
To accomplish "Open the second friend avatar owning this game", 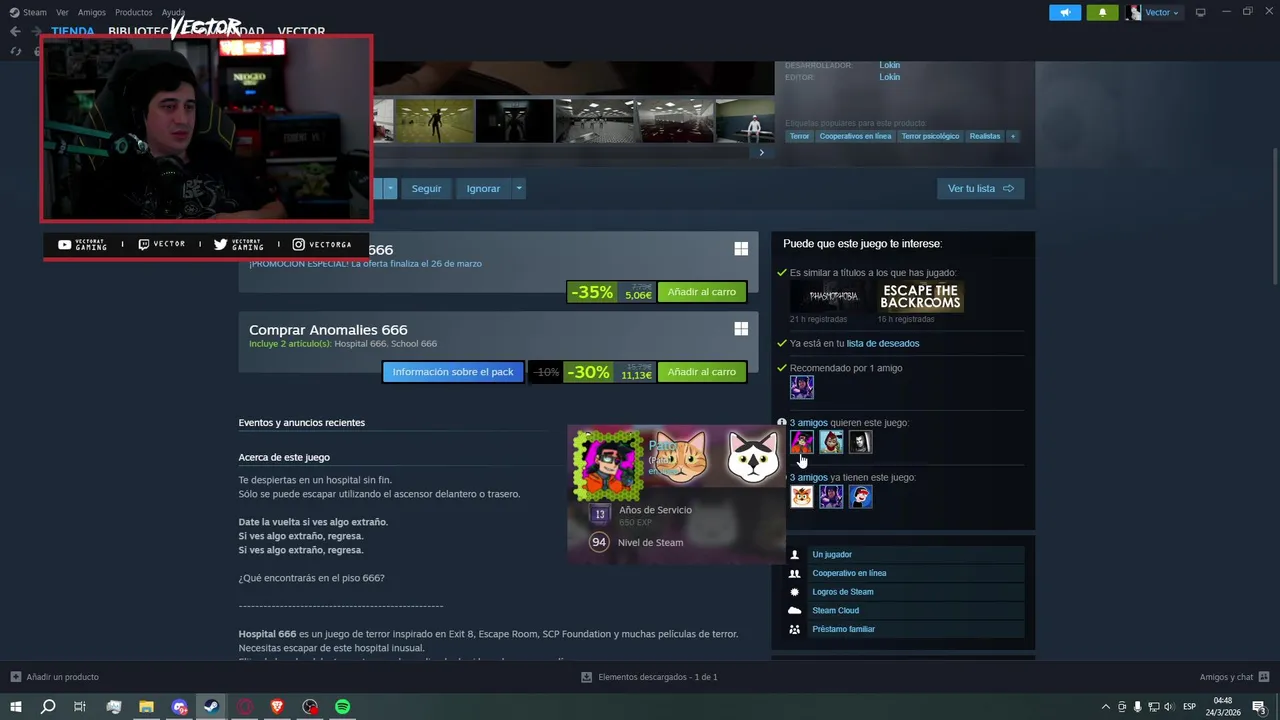I will coord(831,496).
